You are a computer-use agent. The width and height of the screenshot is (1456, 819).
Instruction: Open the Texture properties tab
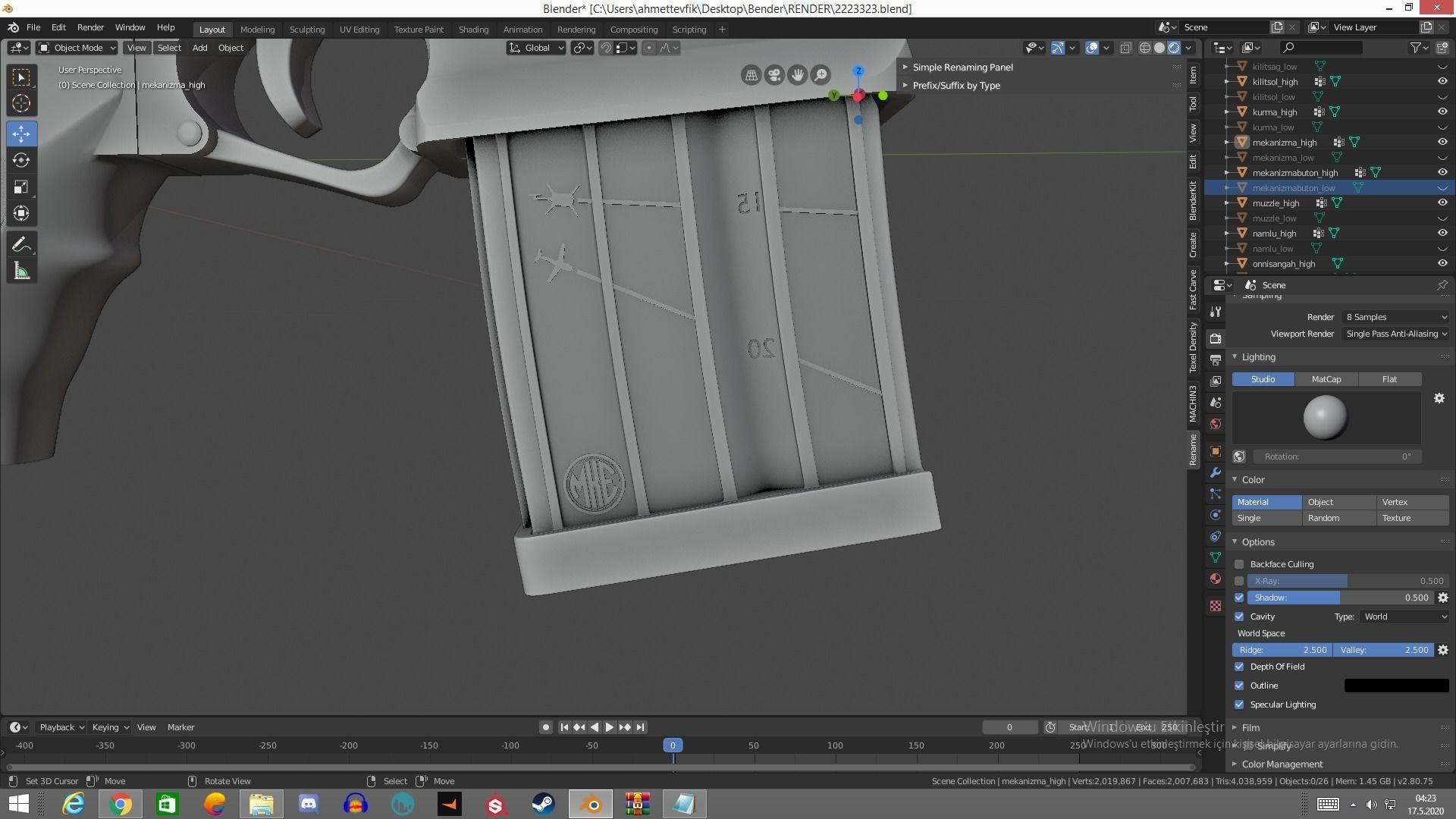tap(1216, 606)
